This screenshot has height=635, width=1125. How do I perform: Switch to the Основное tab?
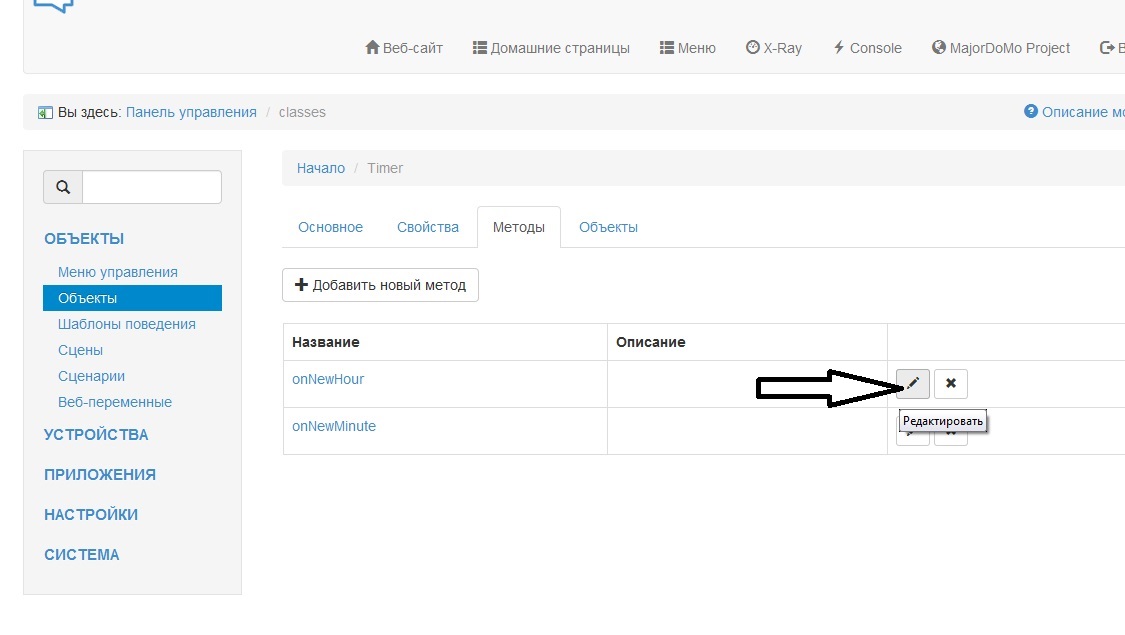(x=331, y=227)
